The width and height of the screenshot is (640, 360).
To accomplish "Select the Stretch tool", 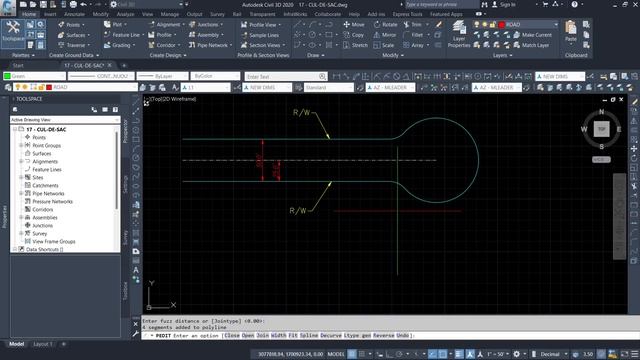I will pos(356,45).
